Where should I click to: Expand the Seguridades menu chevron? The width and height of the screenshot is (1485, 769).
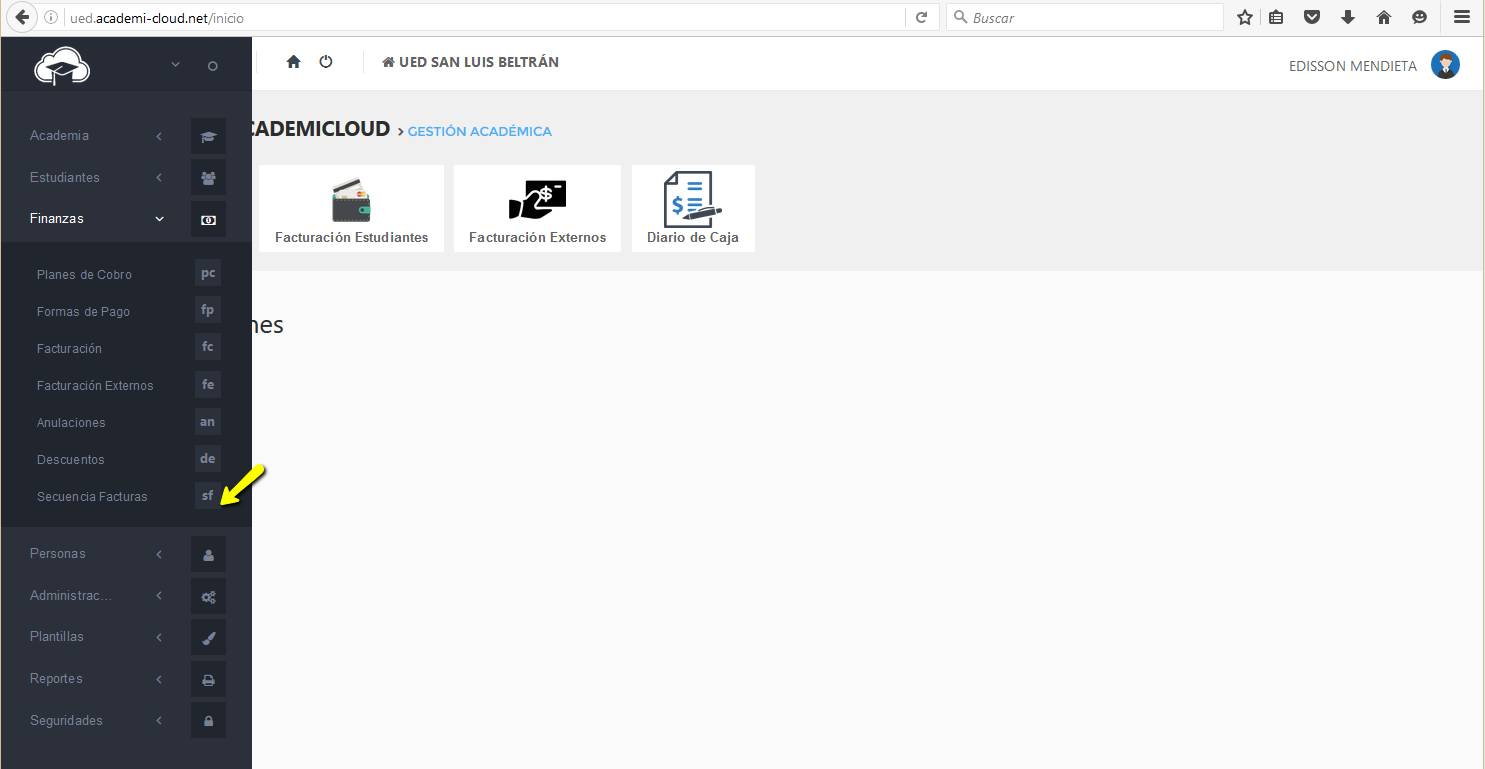coord(159,721)
